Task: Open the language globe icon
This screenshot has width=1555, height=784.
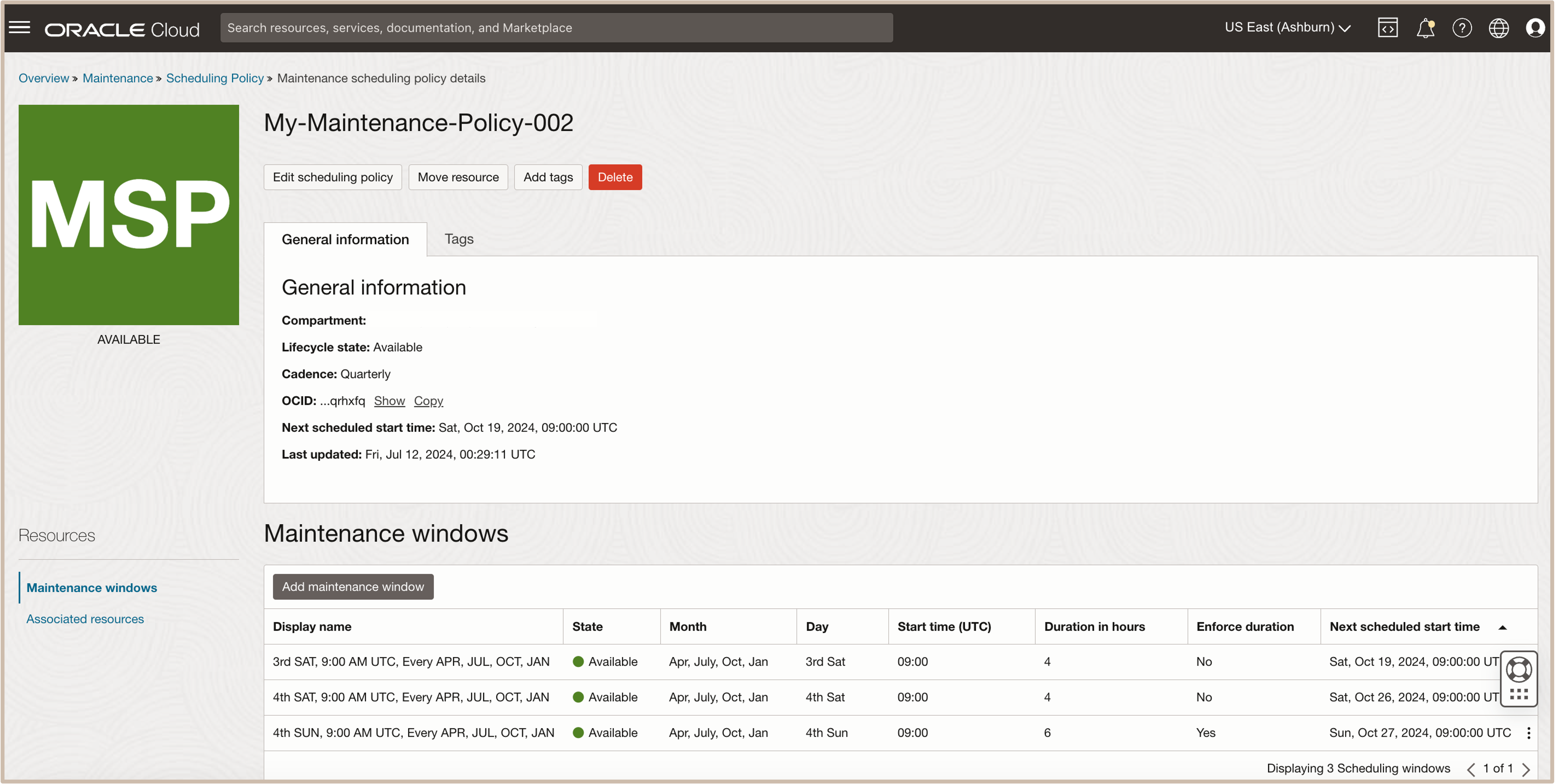Action: click(1498, 28)
